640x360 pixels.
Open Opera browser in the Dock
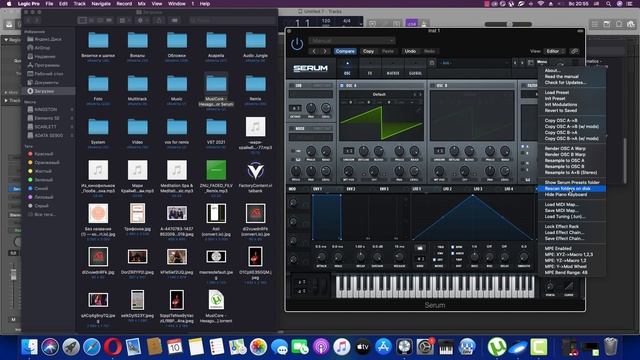113,347
